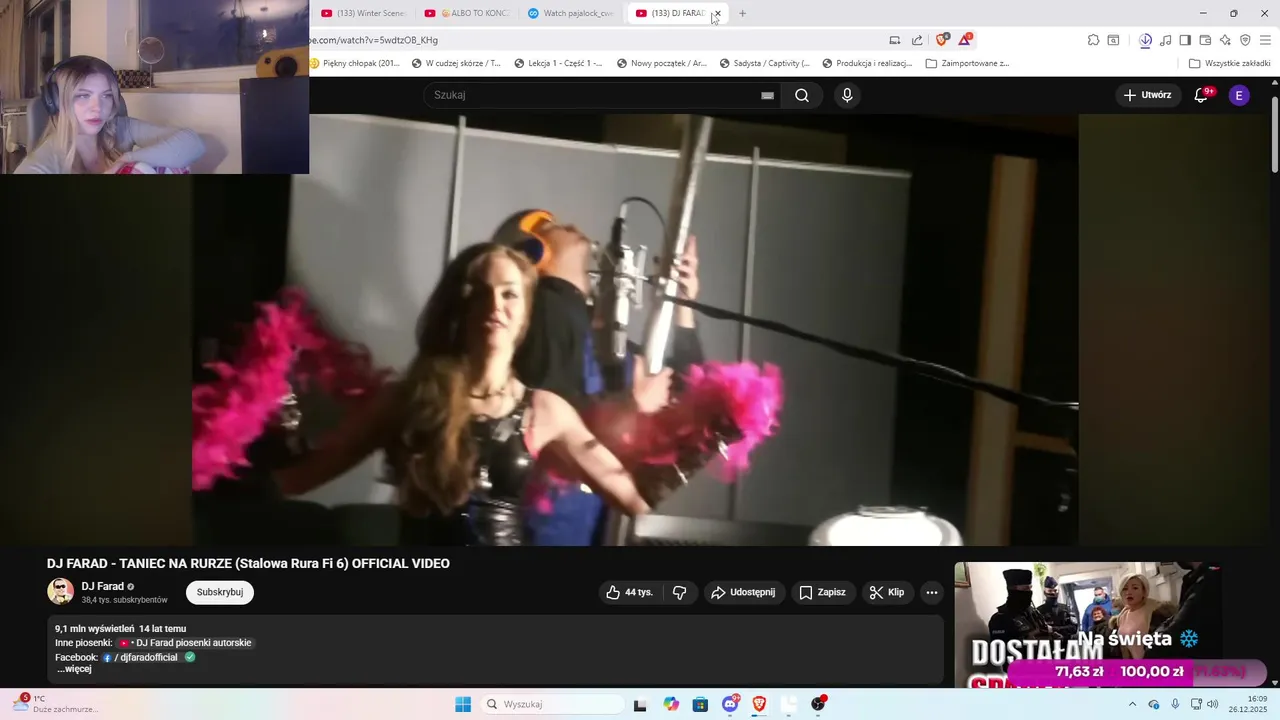
Task: Save video with Zapisz button
Action: pos(822,592)
